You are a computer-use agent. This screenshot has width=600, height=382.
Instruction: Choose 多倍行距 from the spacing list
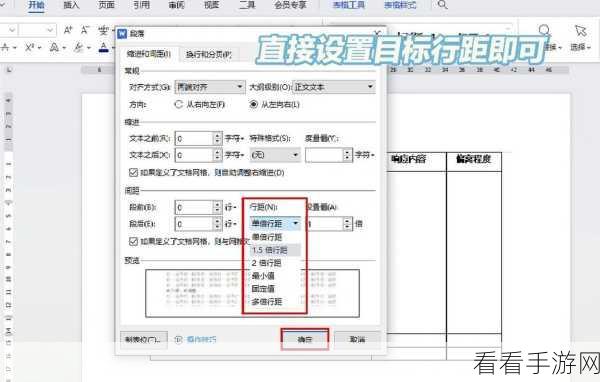pos(275,302)
